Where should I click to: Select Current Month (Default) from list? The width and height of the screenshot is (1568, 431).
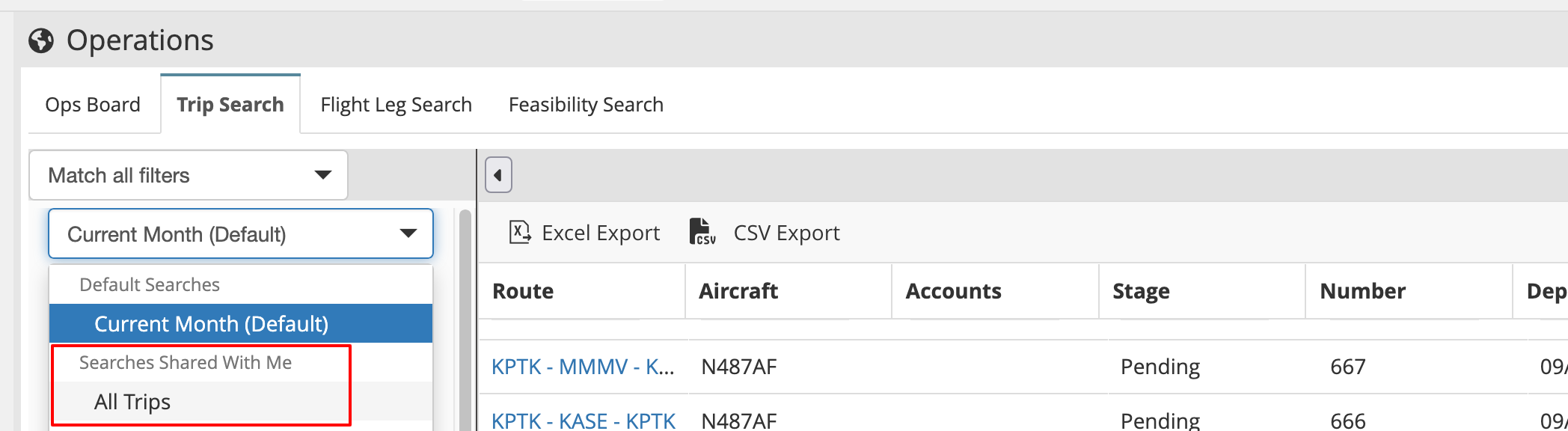pos(211,323)
